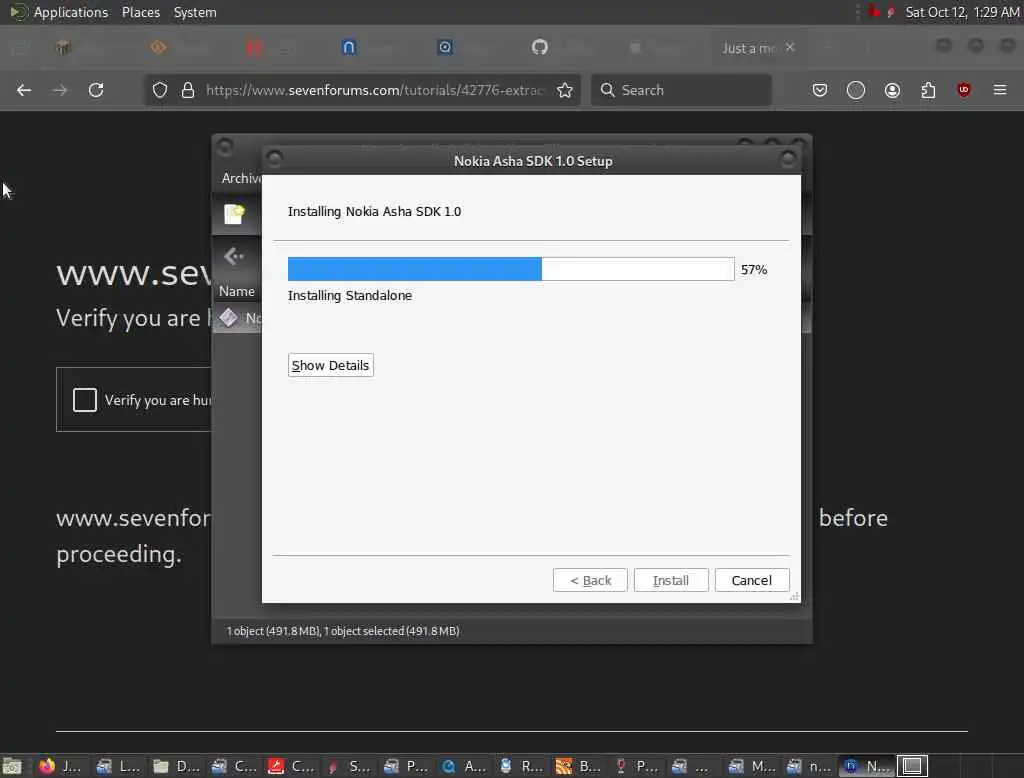The height and width of the screenshot is (778, 1024).
Task: Click the '< Back' button
Action: click(590, 580)
